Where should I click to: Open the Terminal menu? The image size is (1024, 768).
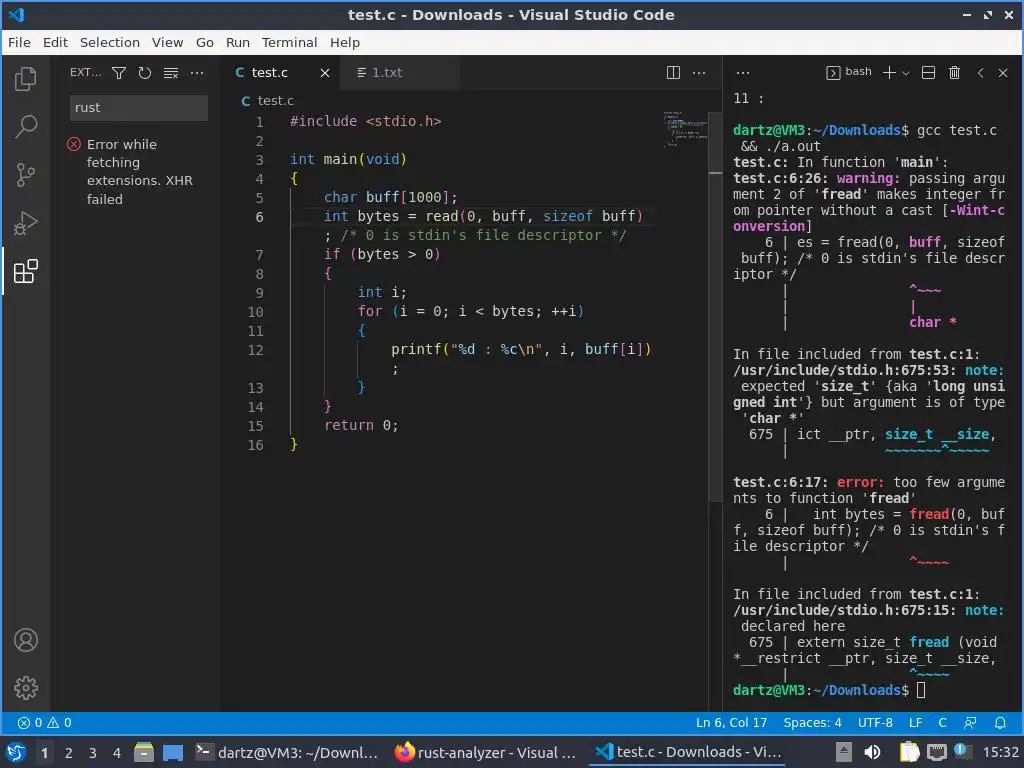click(289, 42)
